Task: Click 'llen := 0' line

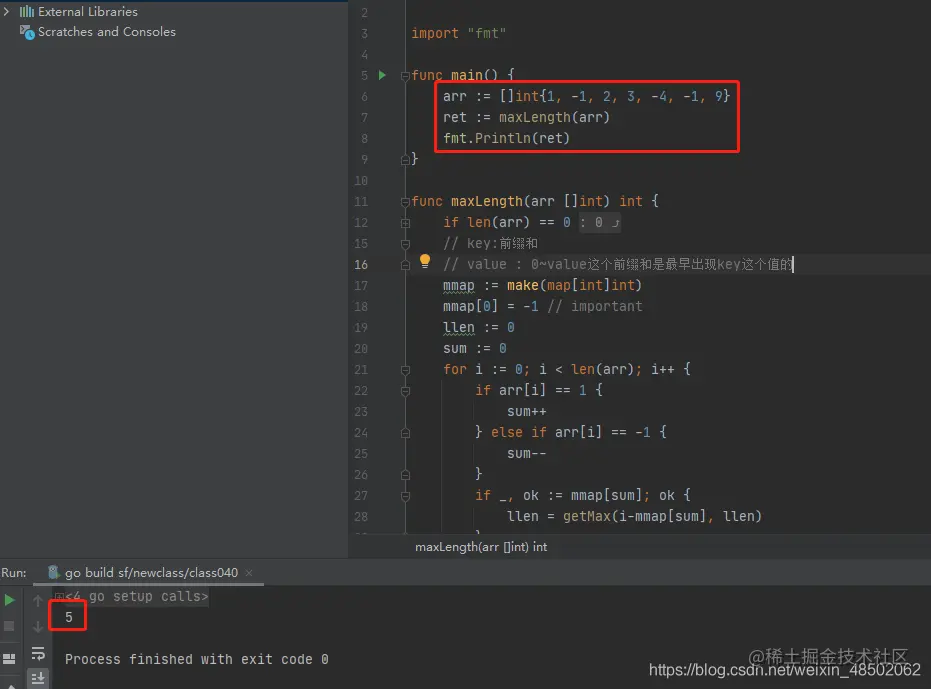Action: click(x=479, y=327)
